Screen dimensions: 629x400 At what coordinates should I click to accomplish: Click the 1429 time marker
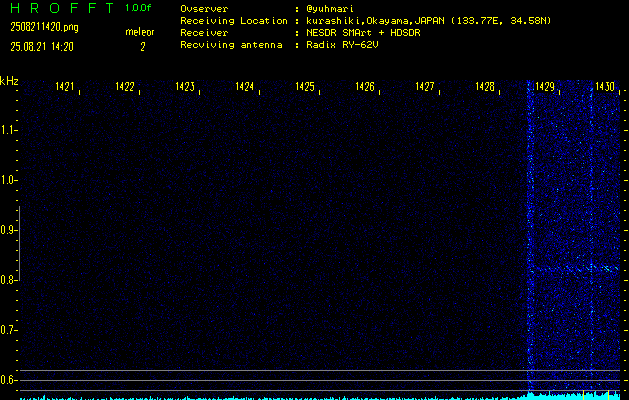(545, 86)
